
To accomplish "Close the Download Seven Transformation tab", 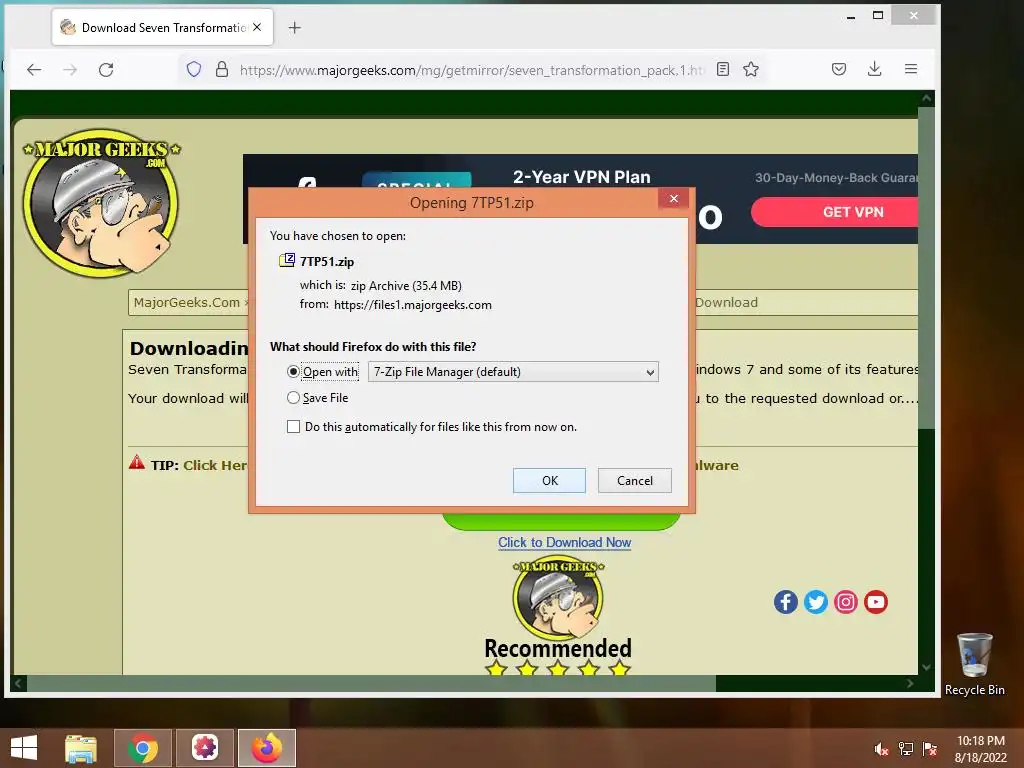I will pos(257,27).
